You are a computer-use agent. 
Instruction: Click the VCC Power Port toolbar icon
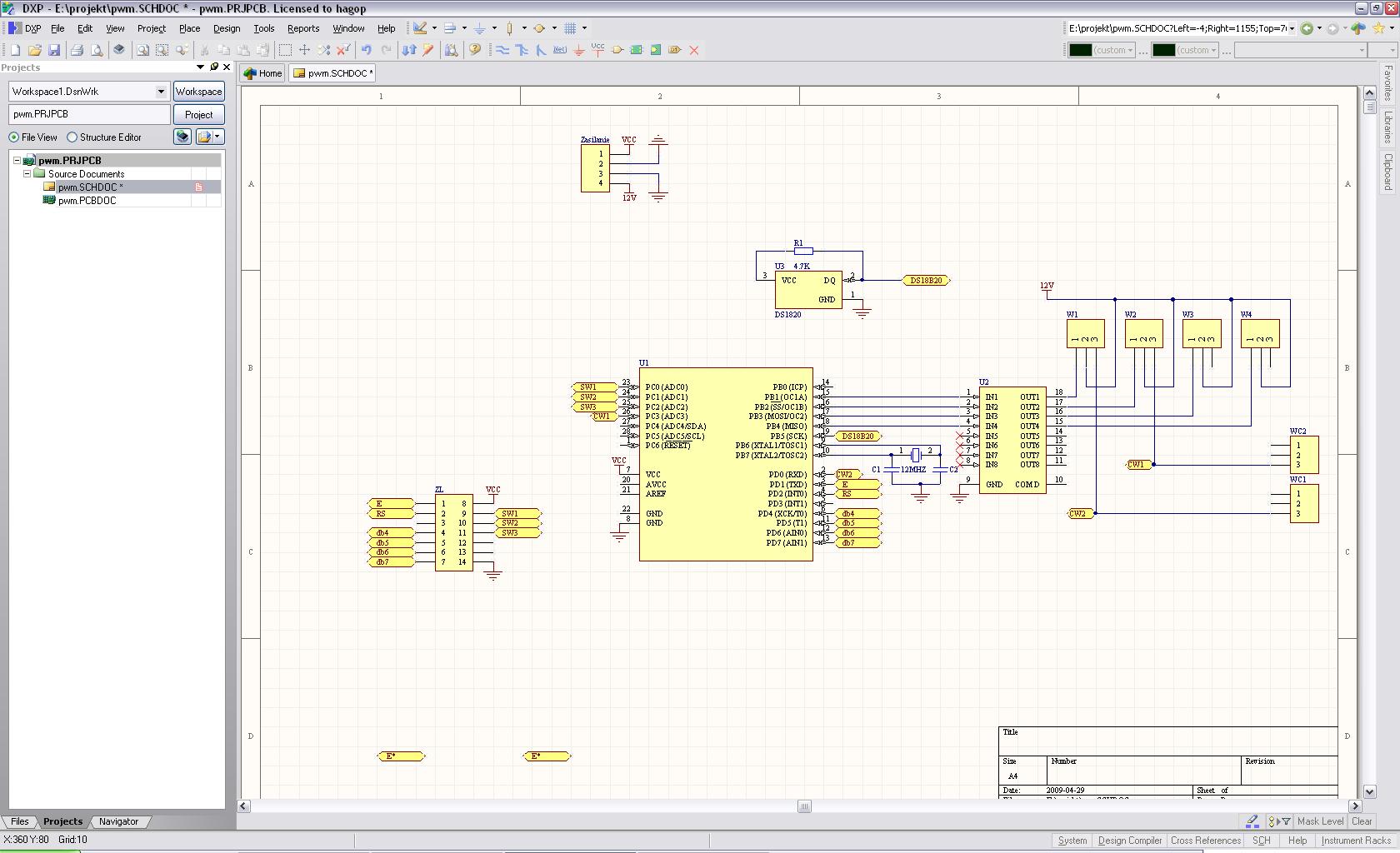(x=598, y=50)
